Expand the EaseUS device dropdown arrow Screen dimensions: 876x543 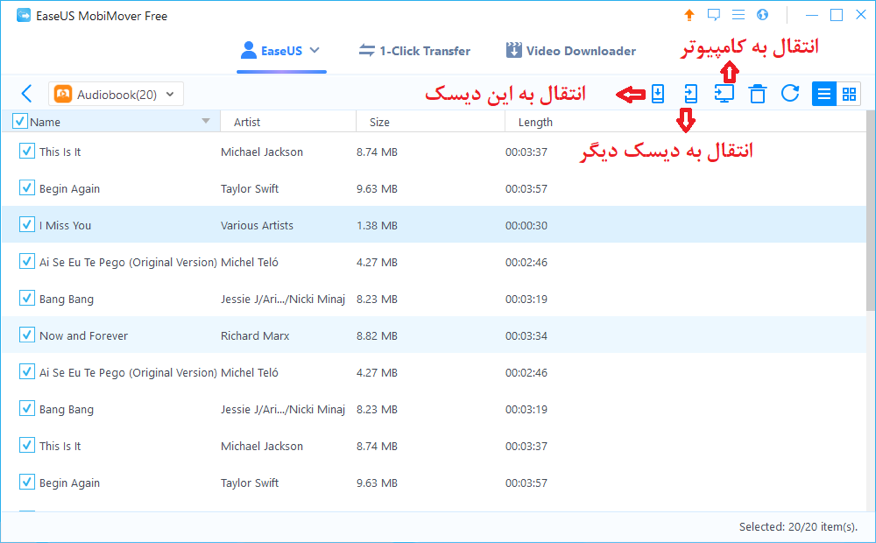point(315,50)
